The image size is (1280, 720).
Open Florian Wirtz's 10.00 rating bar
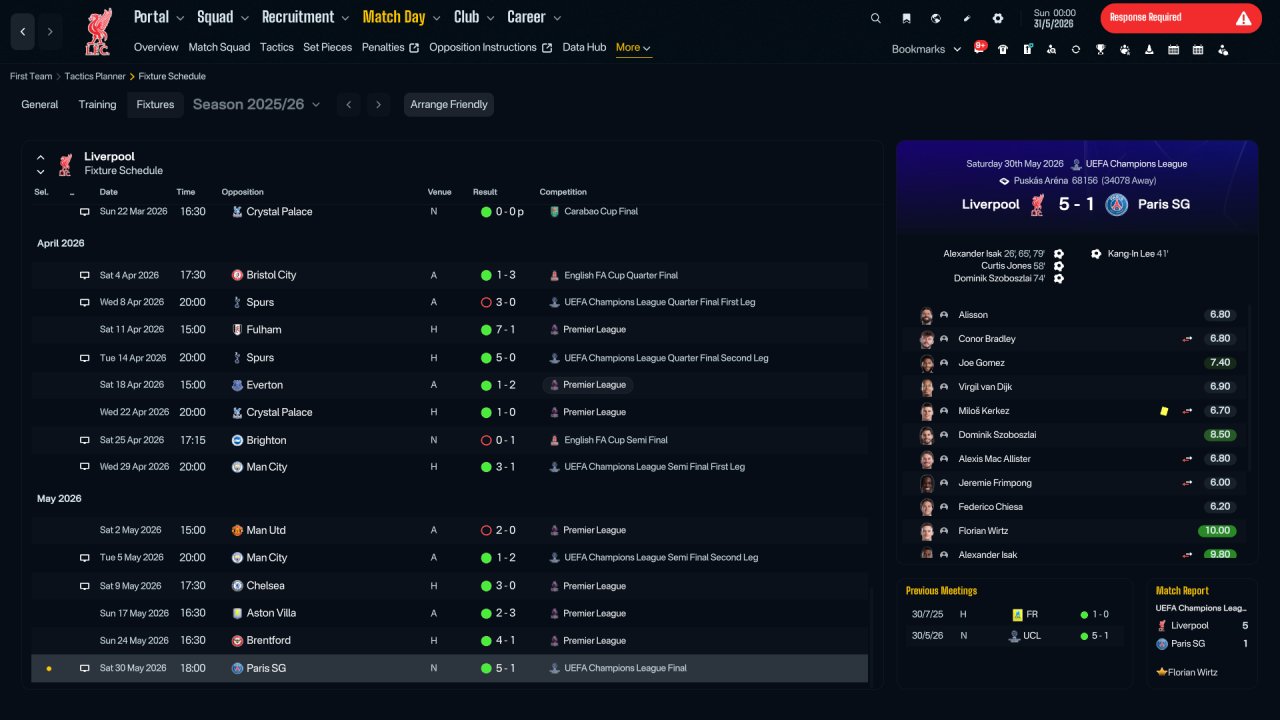pos(1217,531)
